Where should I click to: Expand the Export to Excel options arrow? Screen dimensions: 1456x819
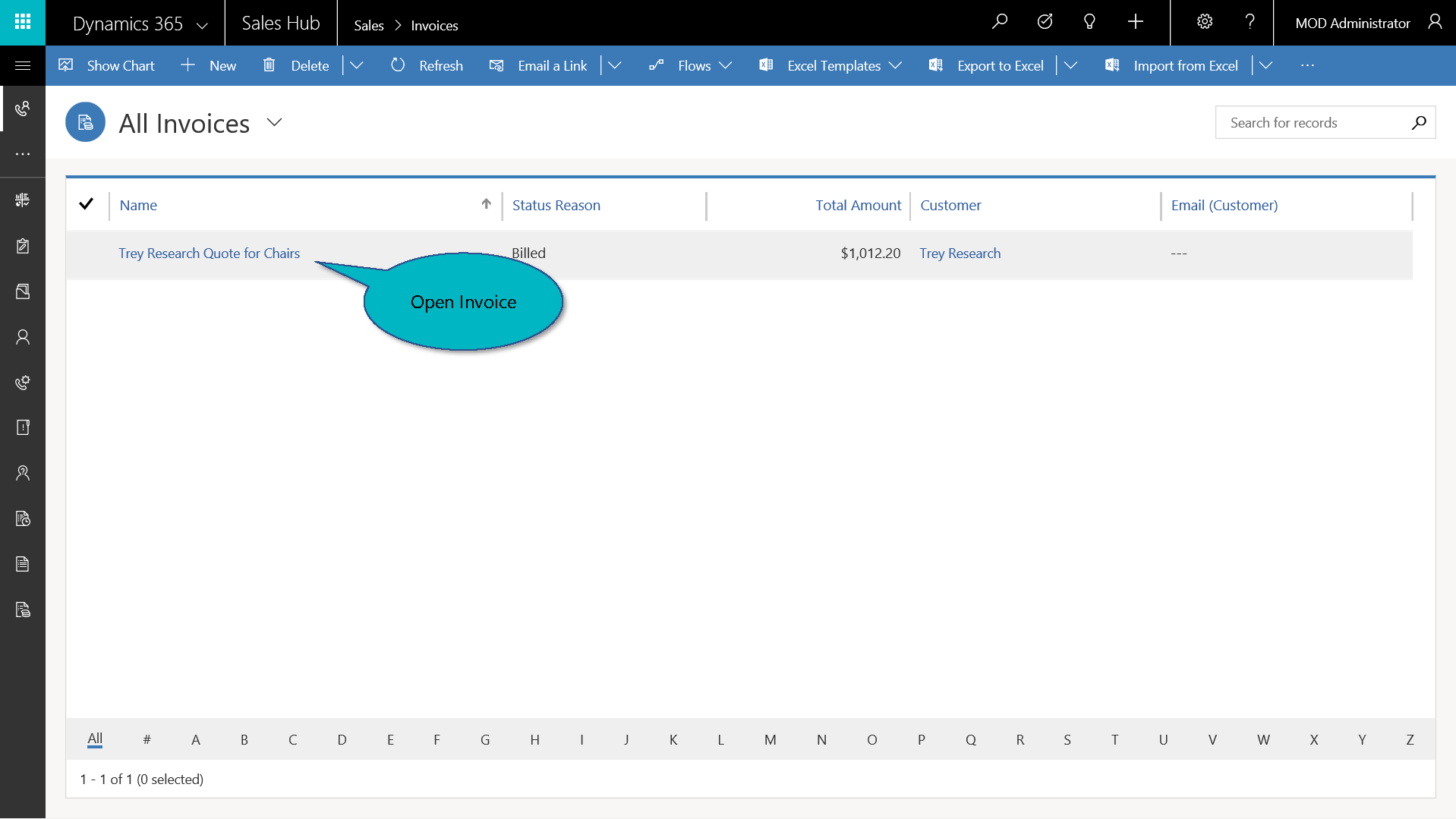click(x=1070, y=66)
